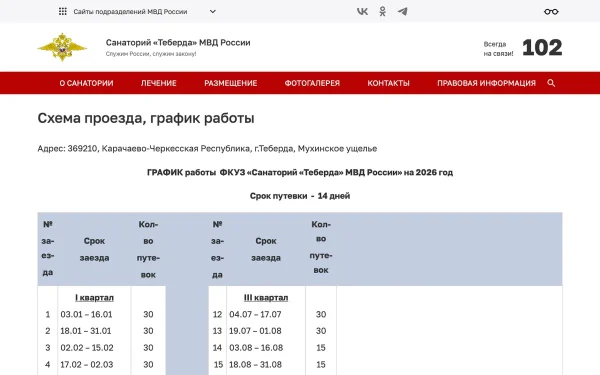Click the «Санаторий «Теберда» МВД России» title link
This screenshot has width=600, height=375.
tap(178, 42)
